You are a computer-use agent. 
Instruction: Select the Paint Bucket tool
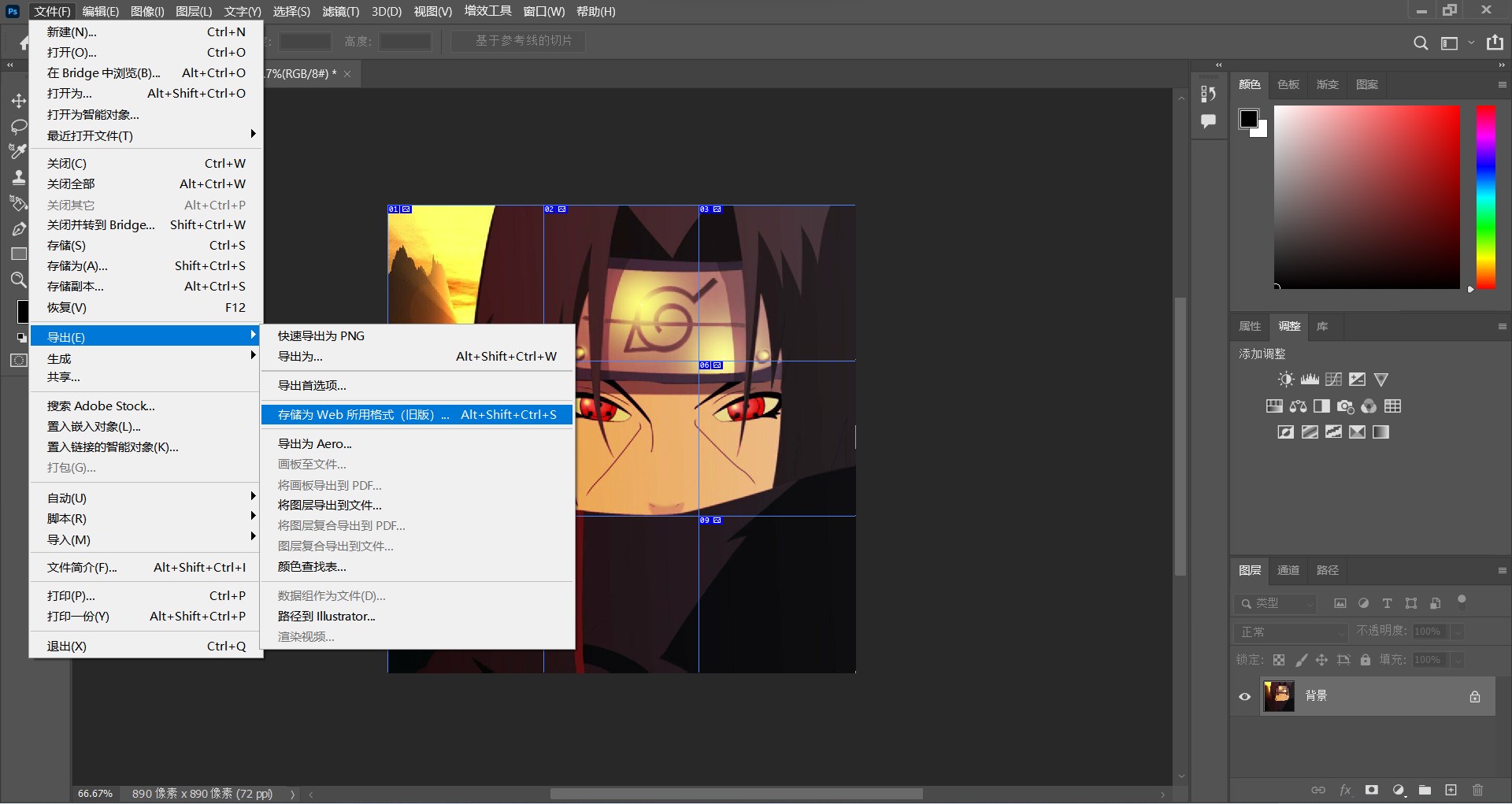[x=17, y=203]
